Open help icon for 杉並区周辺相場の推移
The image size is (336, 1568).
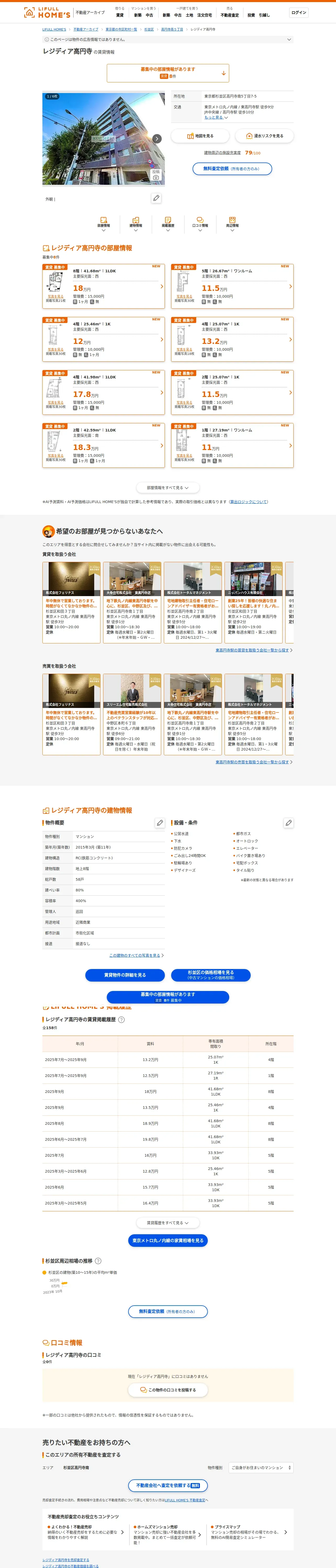pyautogui.click(x=98, y=1261)
